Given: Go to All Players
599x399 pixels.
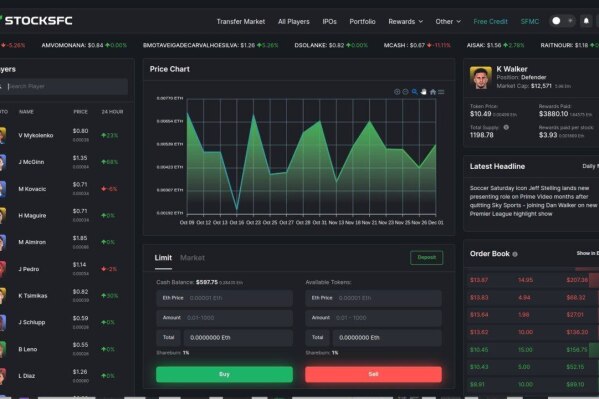Looking at the screenshot, I should click(294, 21).
